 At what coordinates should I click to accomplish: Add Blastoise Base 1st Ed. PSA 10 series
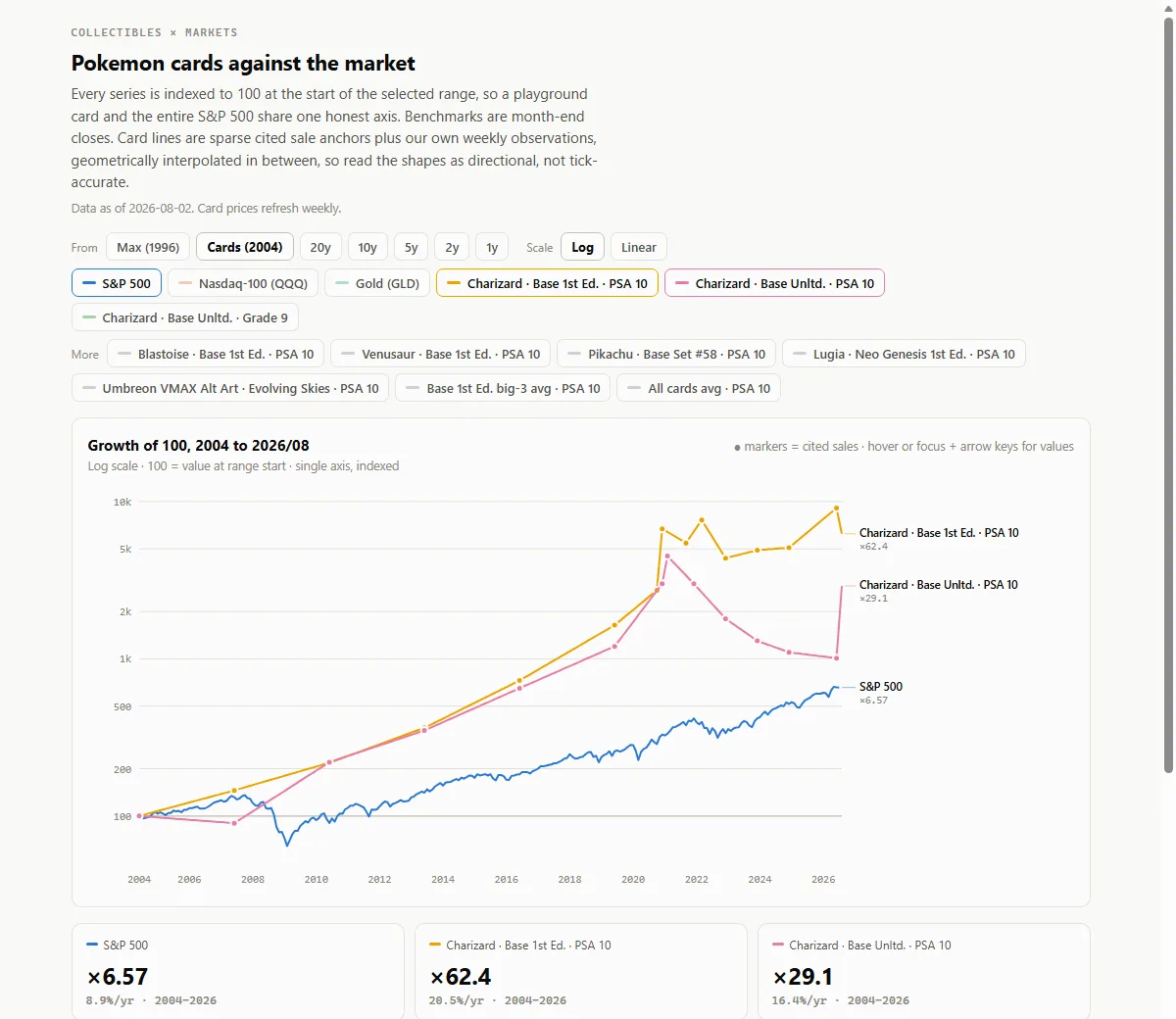point(216,354)
